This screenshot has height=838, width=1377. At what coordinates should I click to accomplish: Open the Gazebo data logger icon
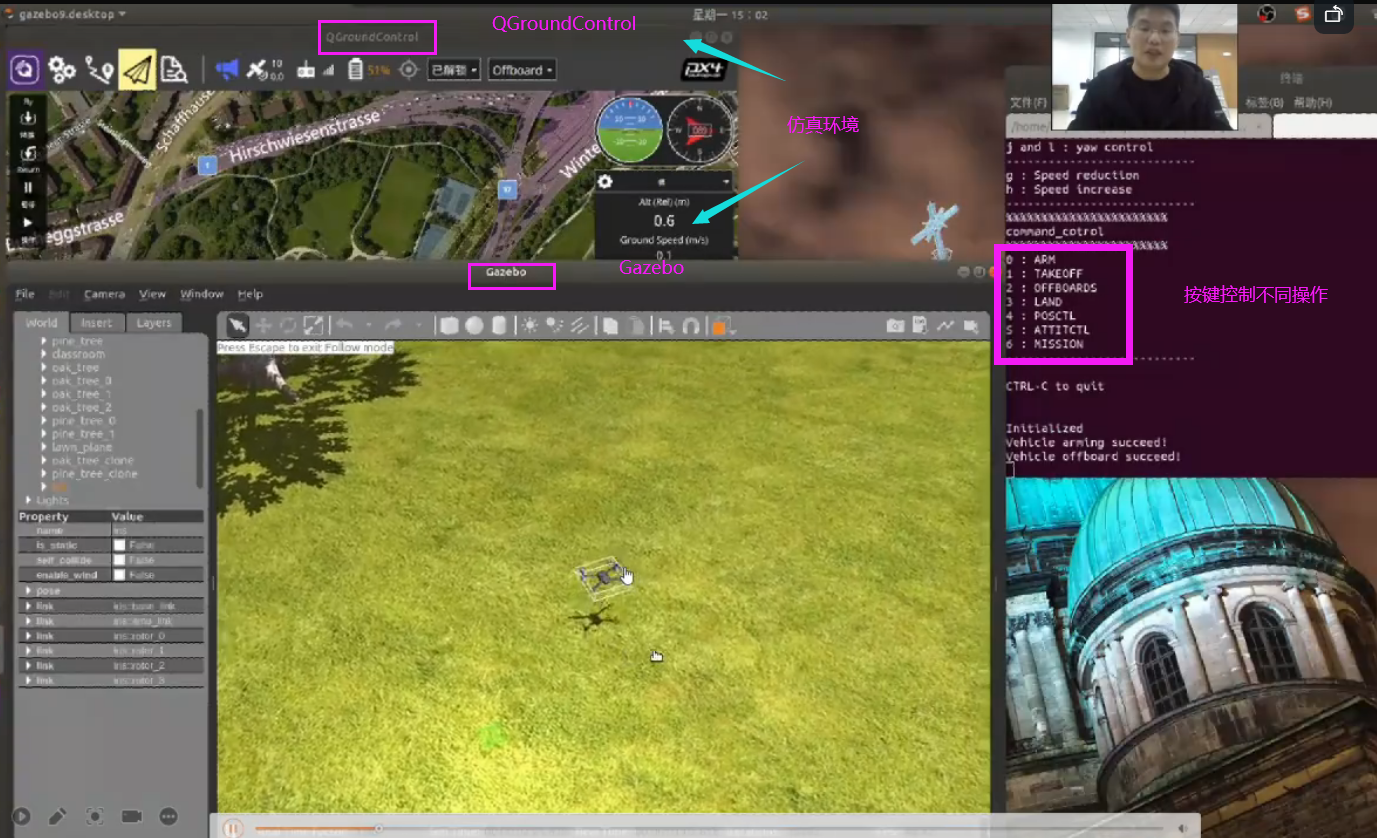point(920,325)
